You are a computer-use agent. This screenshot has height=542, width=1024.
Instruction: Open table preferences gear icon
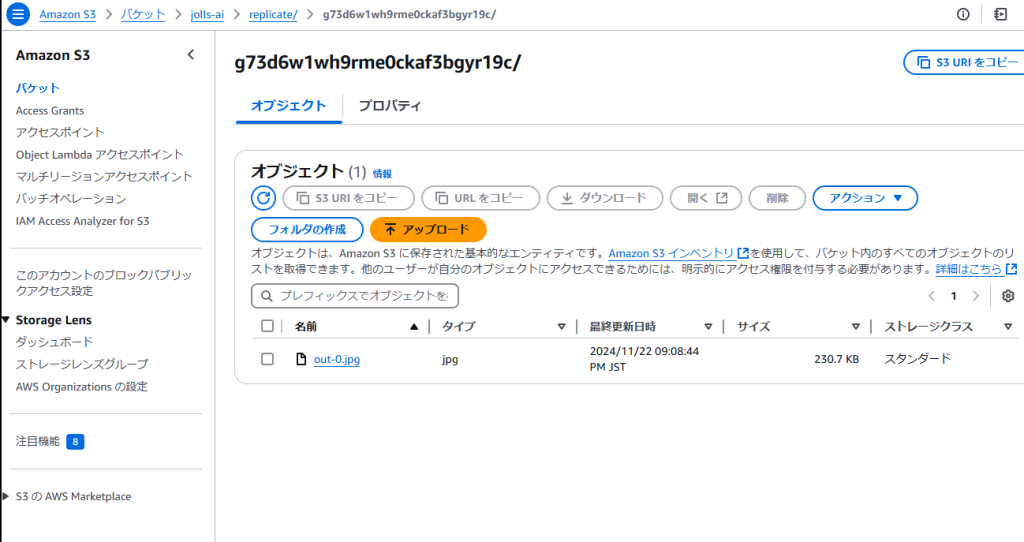1007,296
